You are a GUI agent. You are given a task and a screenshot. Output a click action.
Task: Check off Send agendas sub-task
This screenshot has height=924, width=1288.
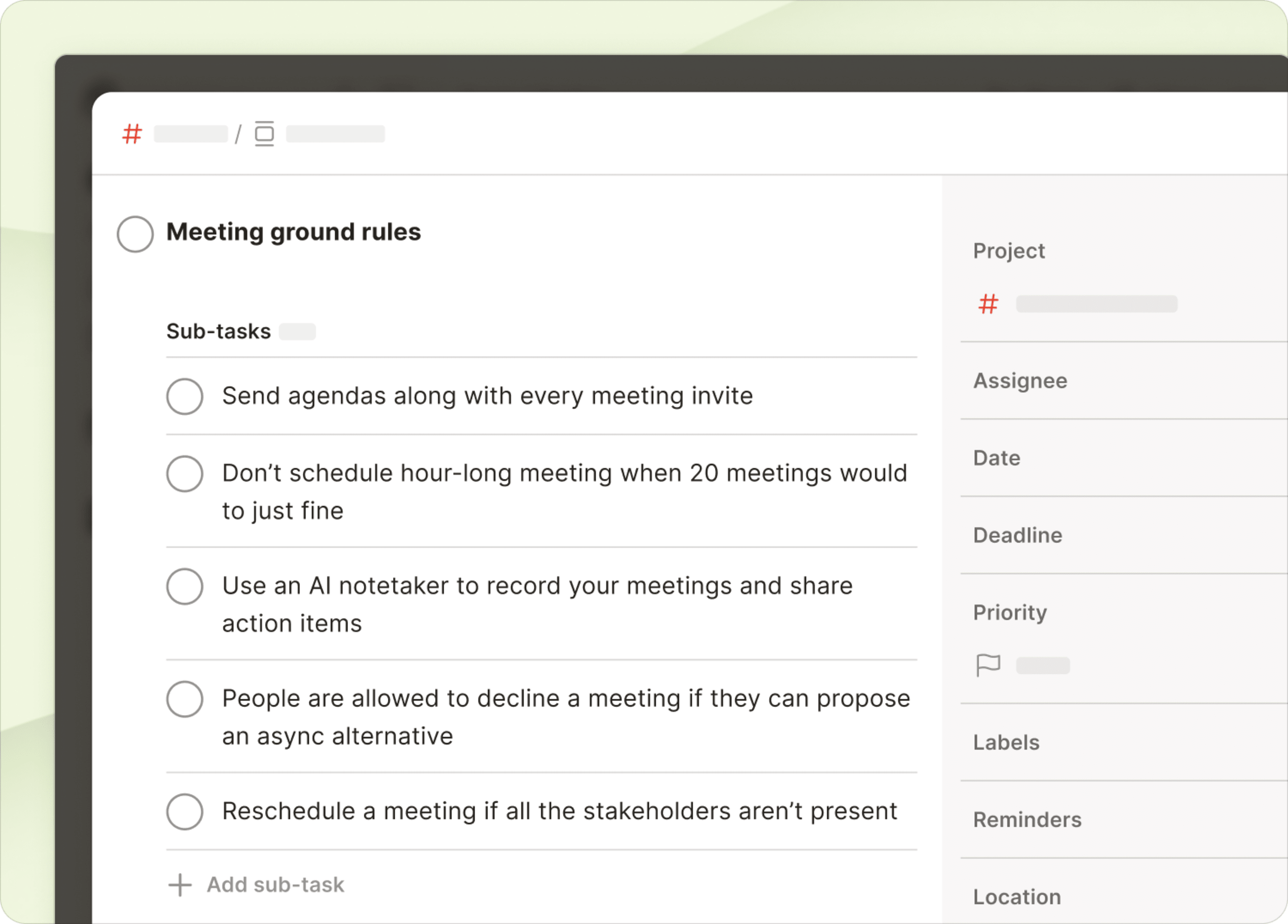(185, 396)
